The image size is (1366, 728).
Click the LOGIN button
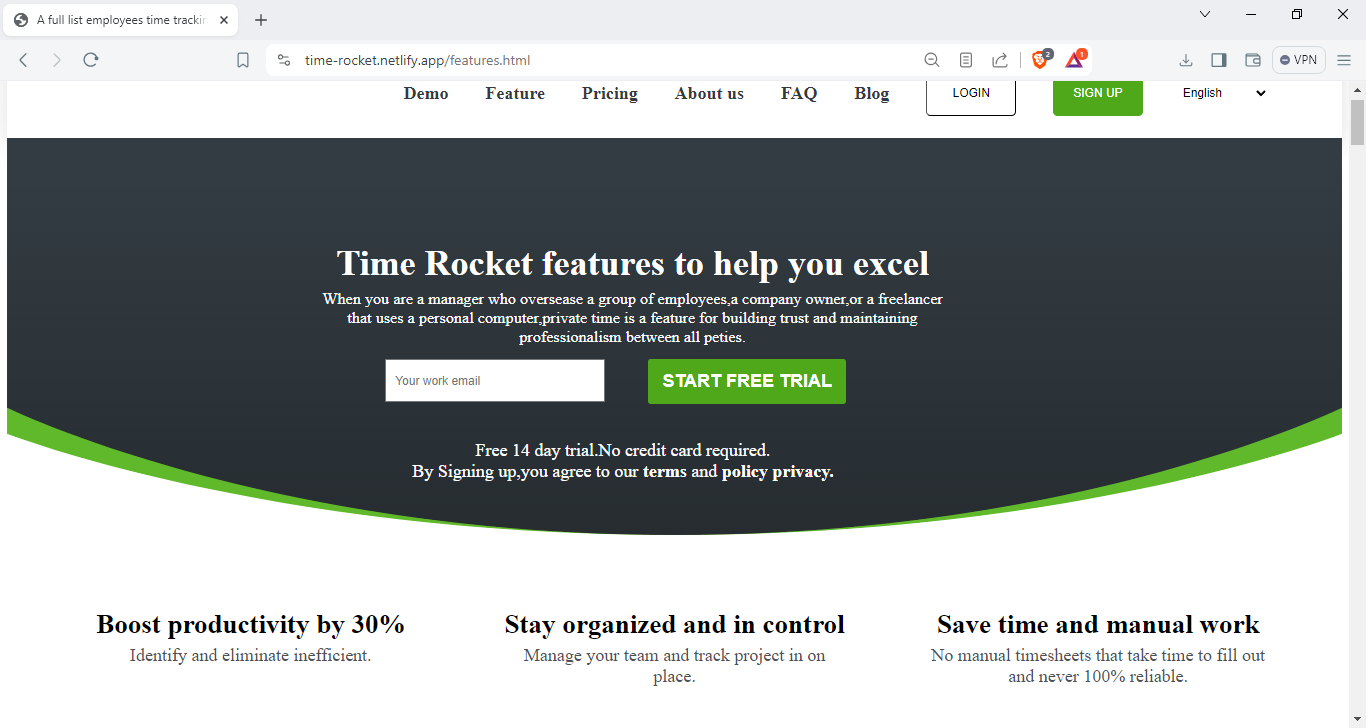click(x=971, y=93)
